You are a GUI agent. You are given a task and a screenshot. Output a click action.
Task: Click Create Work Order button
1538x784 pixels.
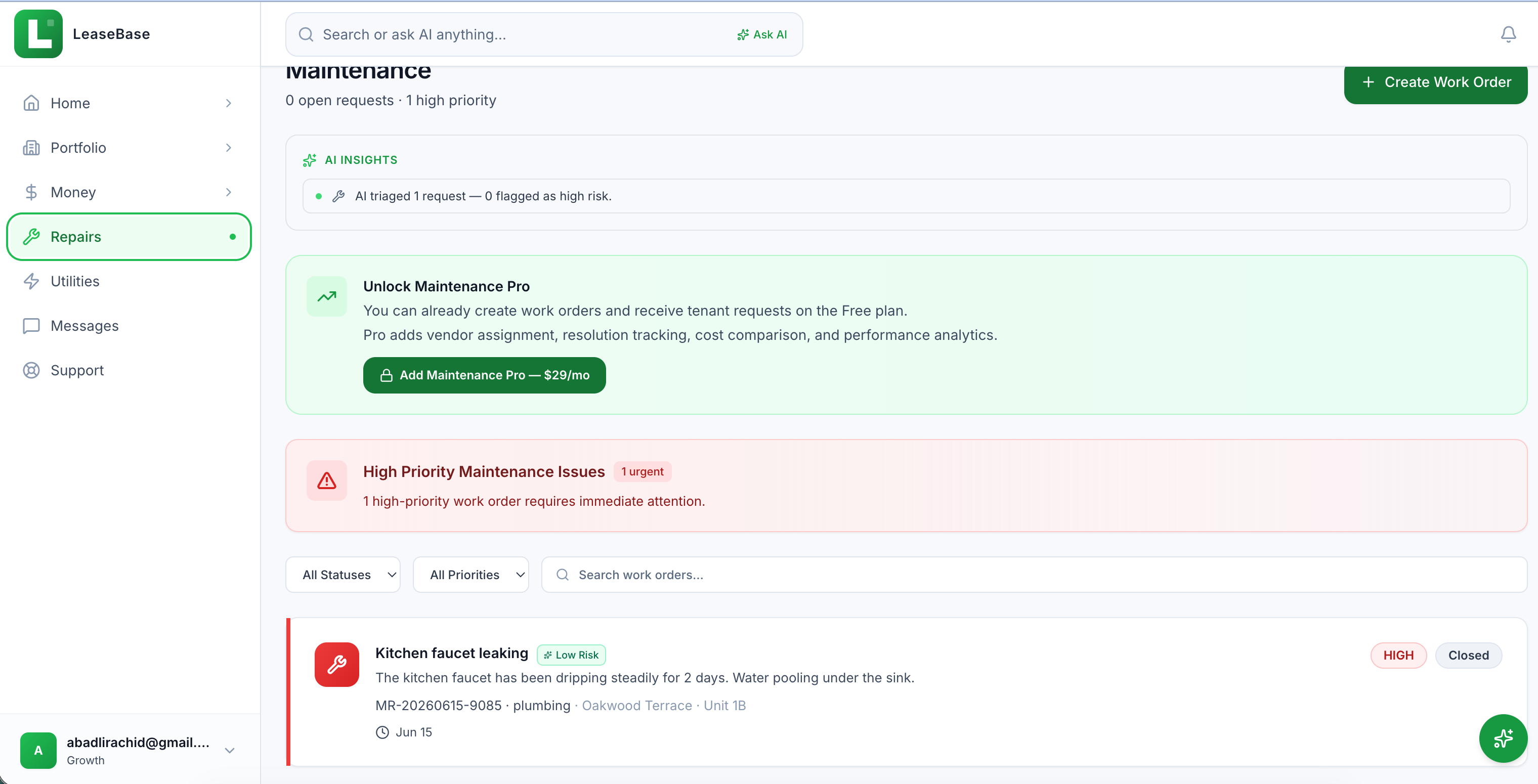coord(1435,82)
